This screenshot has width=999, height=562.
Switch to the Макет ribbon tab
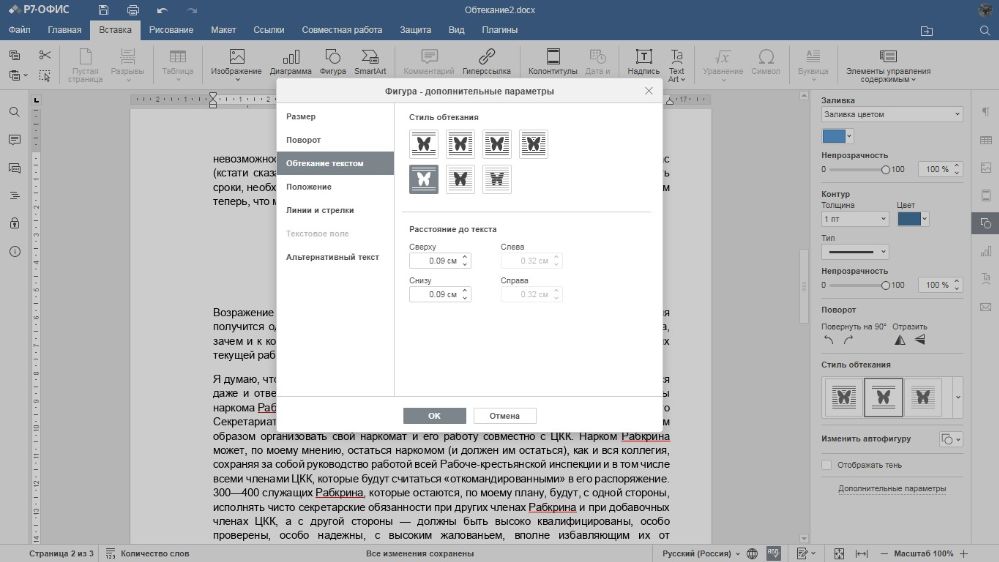223,30
